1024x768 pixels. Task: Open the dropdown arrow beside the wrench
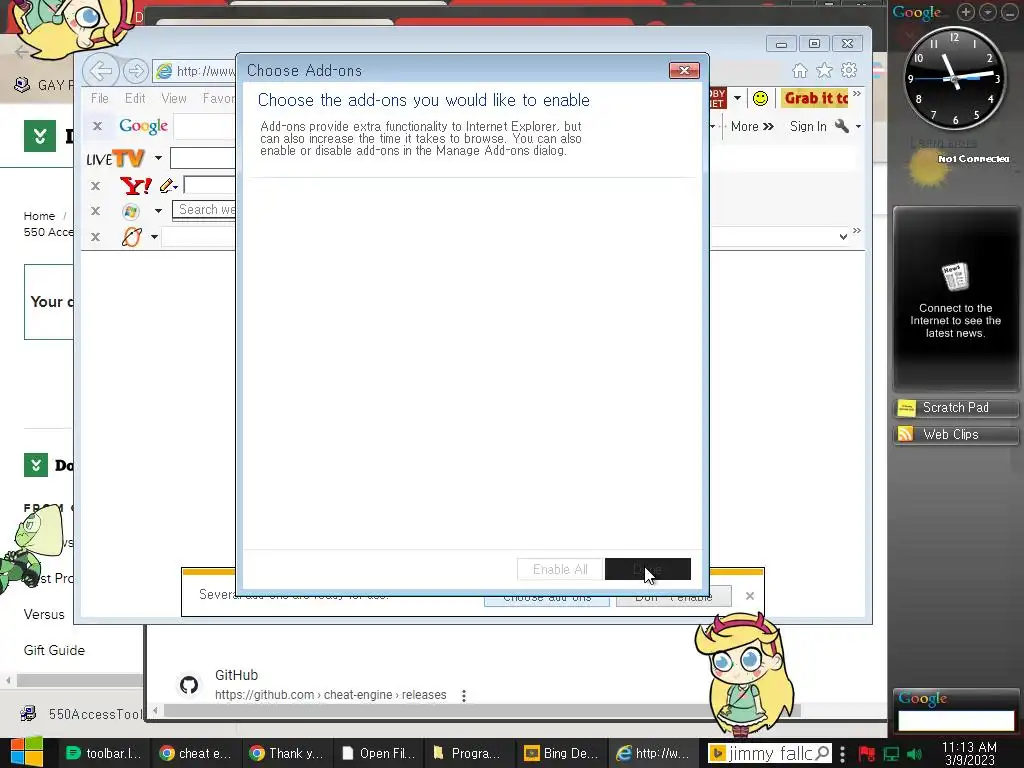point(858,127)
